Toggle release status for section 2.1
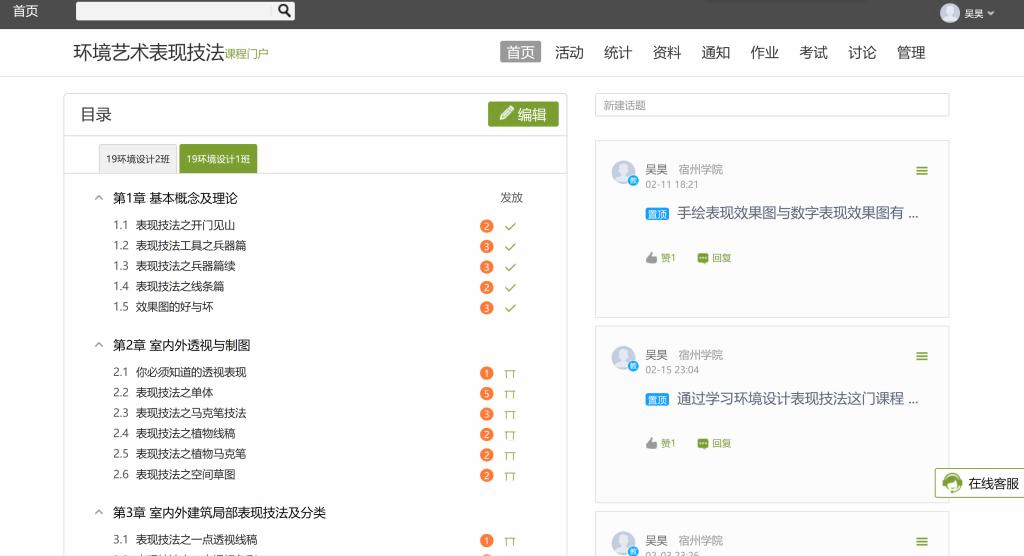 pyautogui.click(x=510, y=373)
